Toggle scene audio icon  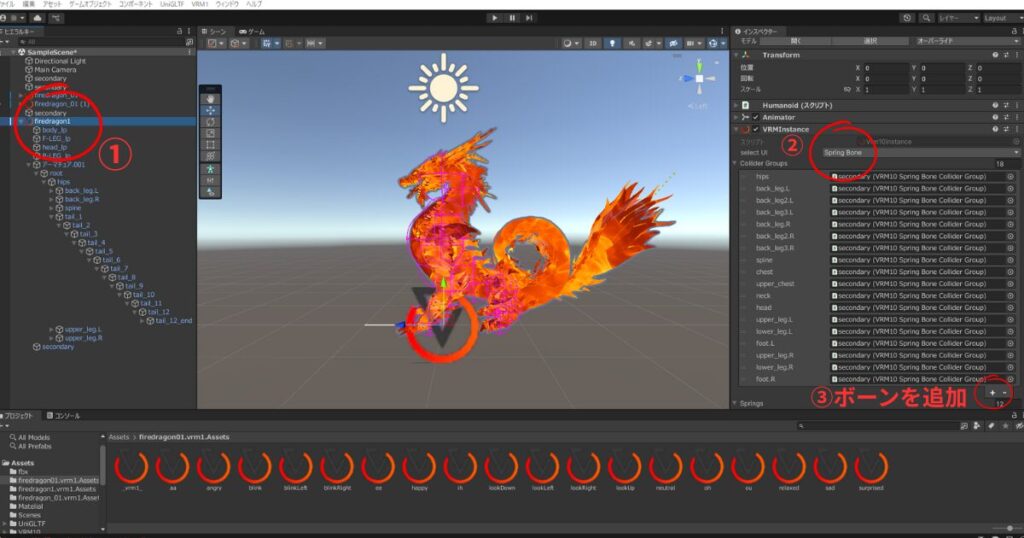(632, 43)
